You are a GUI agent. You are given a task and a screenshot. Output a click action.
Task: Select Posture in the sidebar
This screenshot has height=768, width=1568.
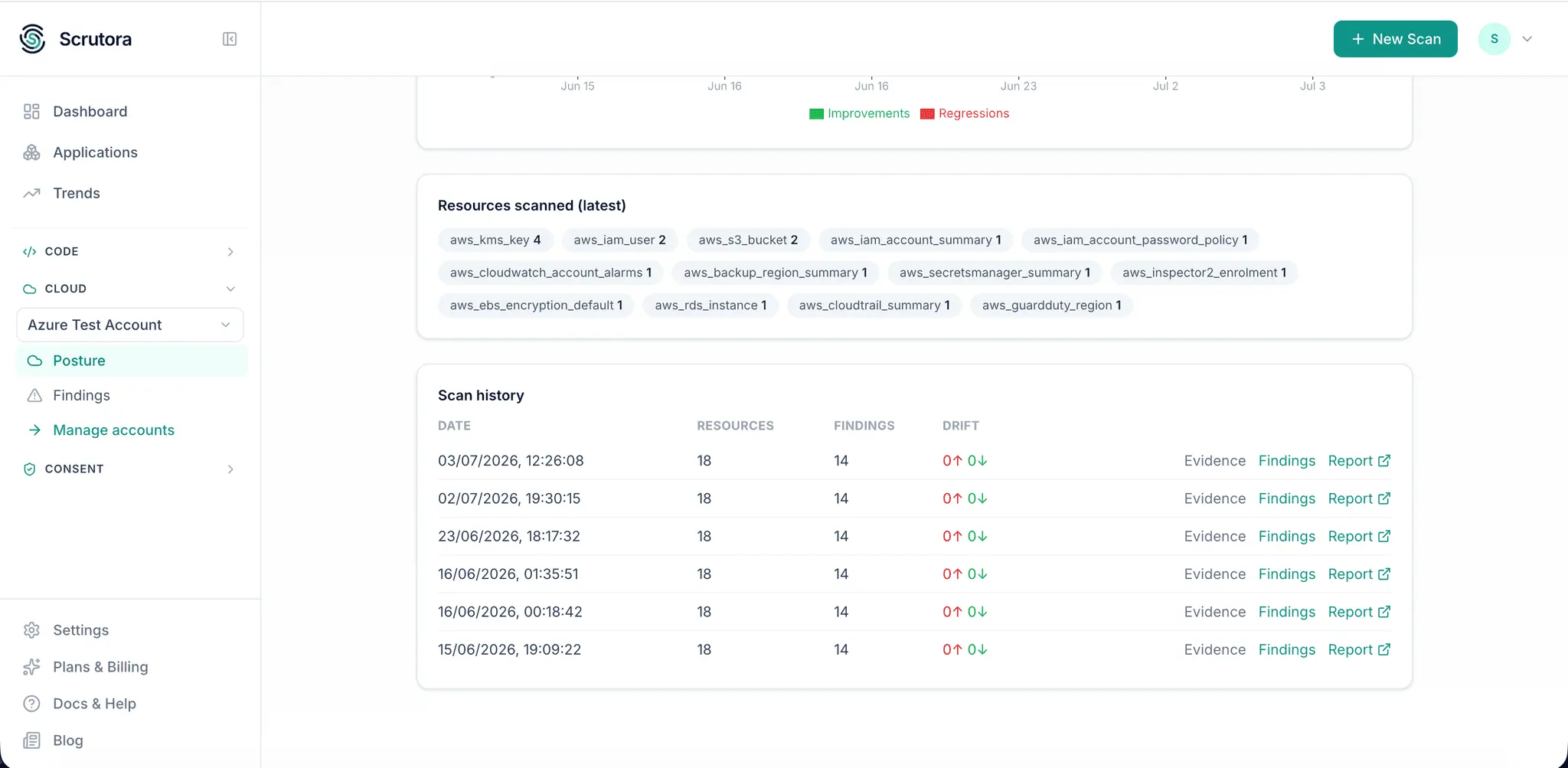coord(132,361)
